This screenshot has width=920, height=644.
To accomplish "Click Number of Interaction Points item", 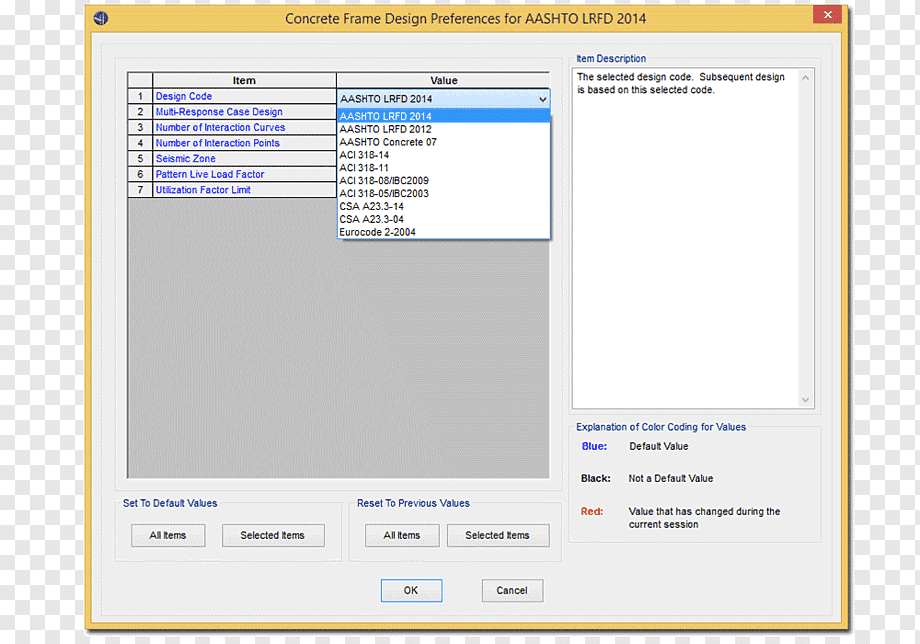I will coord(244,143).
